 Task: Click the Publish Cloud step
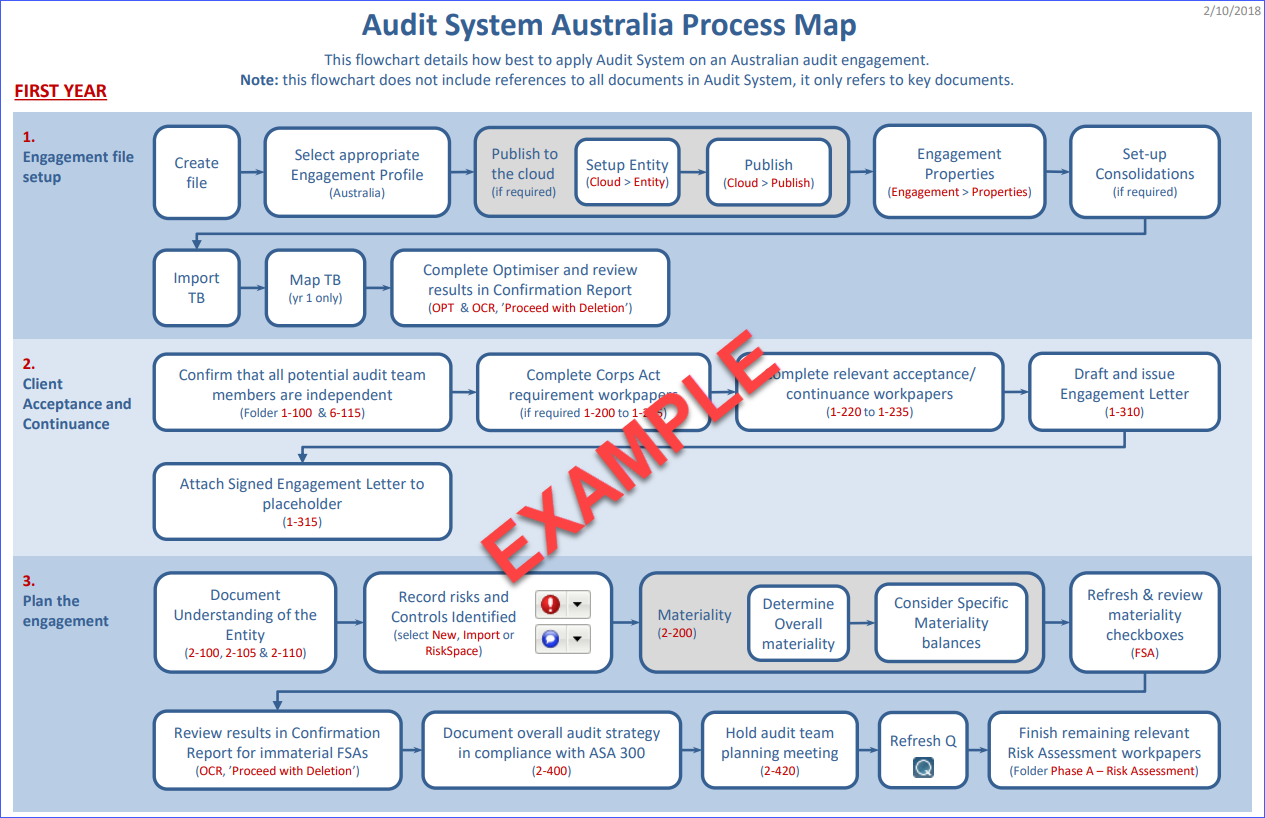pos(769,171)
